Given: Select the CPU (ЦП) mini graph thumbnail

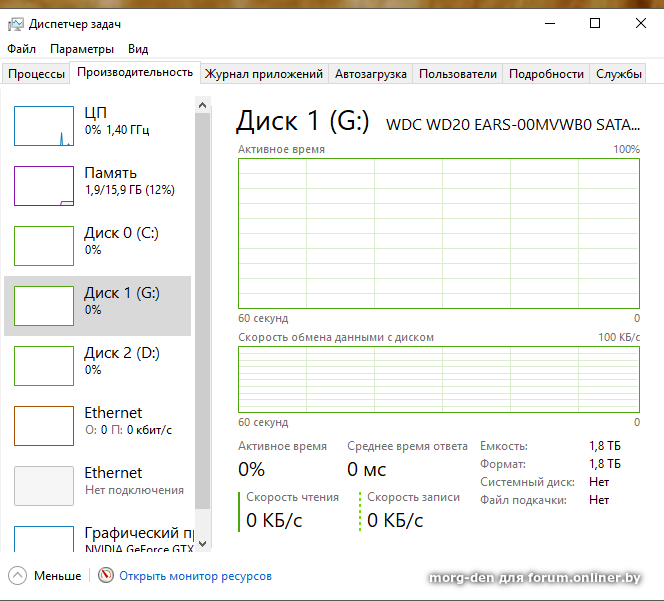Looking at the screenshot, I should point(44,126).
